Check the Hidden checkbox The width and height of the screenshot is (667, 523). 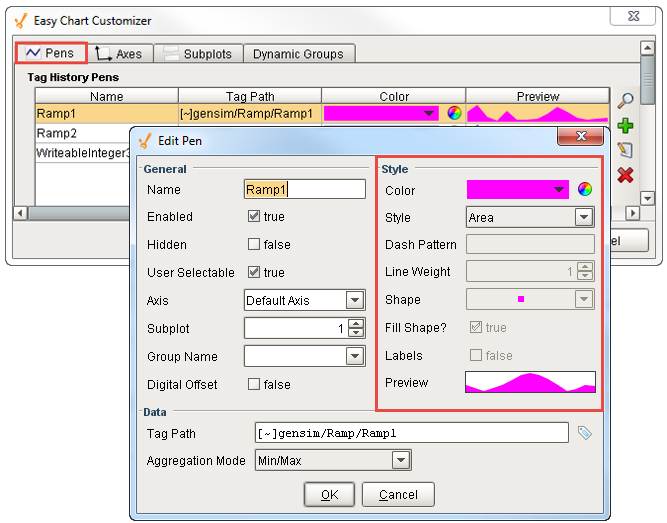tap(254, 245)
